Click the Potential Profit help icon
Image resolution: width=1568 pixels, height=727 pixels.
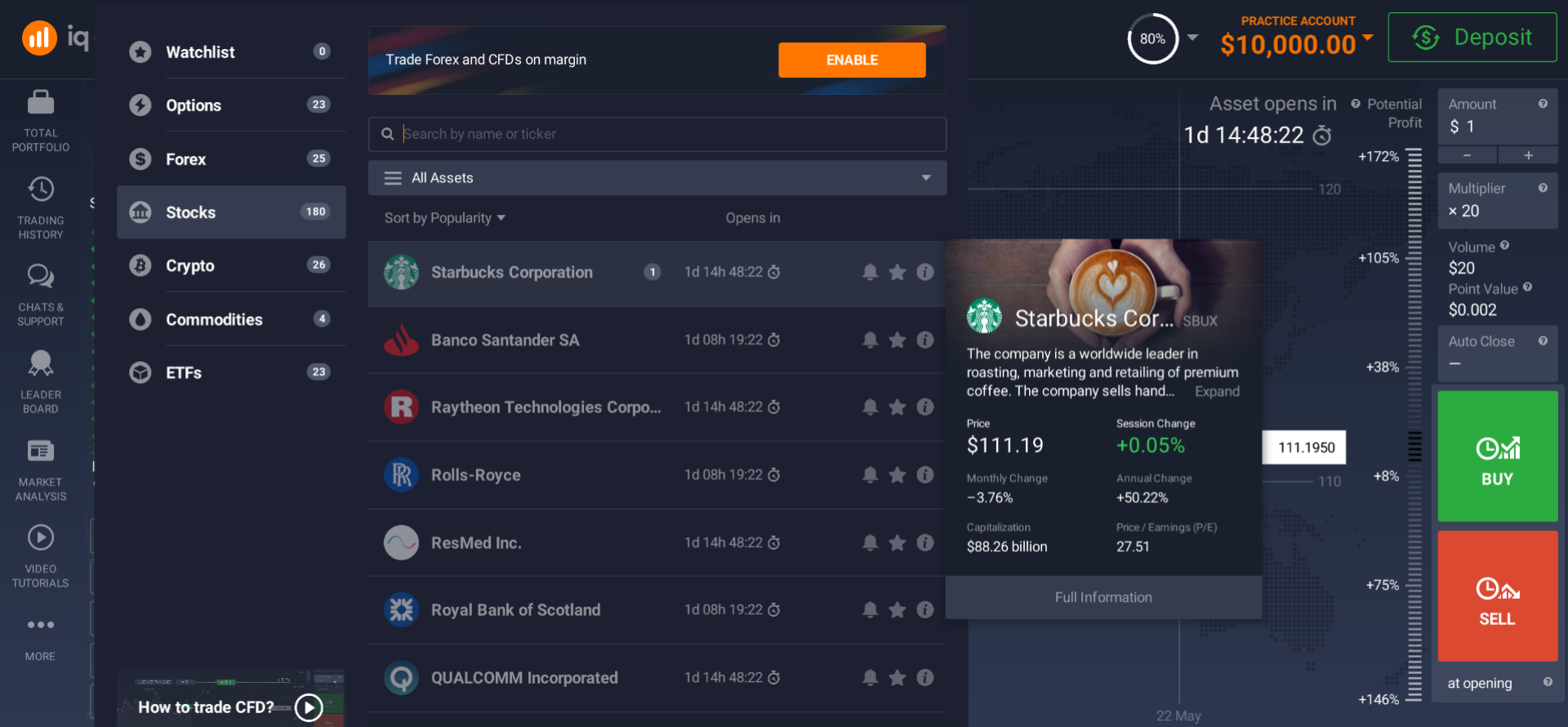coord(1356,104)
